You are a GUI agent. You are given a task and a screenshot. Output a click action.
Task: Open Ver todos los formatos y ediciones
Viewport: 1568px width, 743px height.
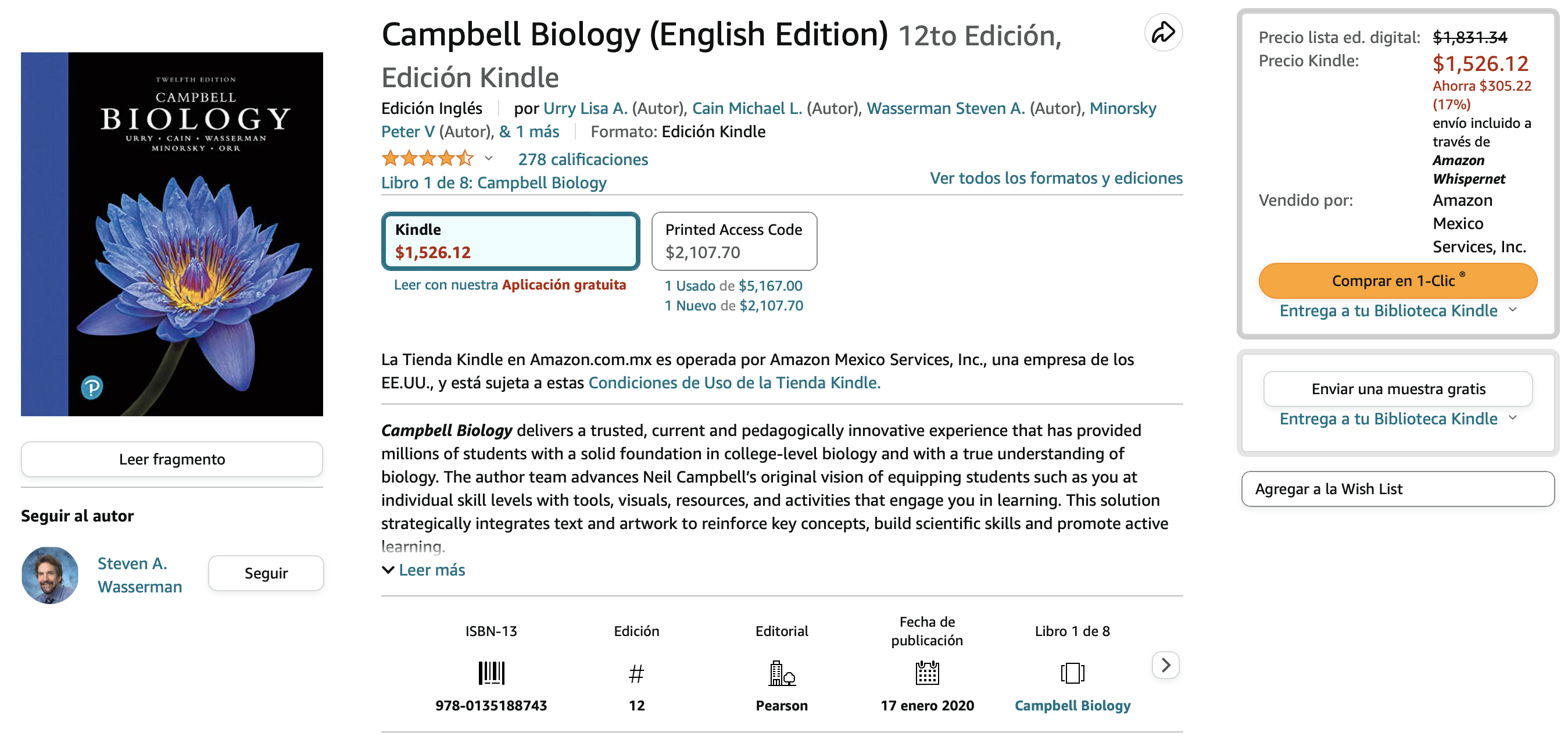click(x=1055, y=178)
